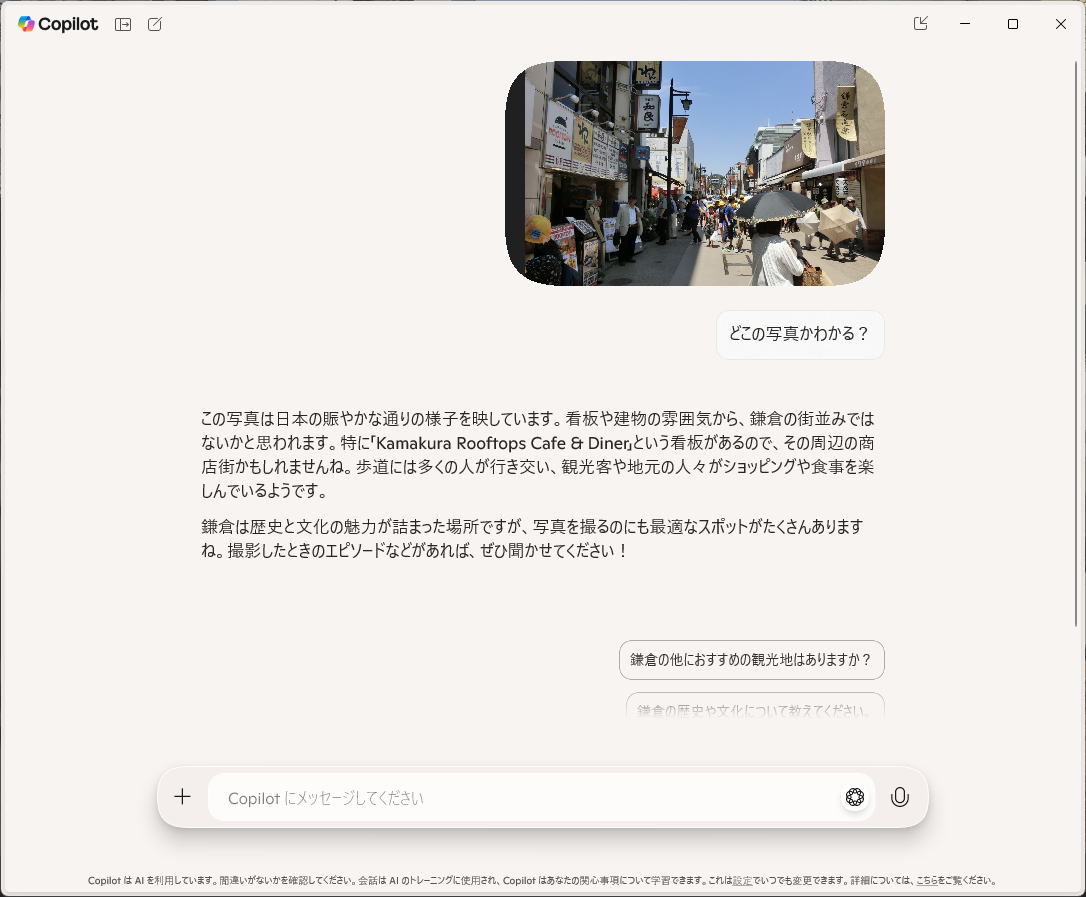Click the Copilot wordmark in the header

coord(66,24)
